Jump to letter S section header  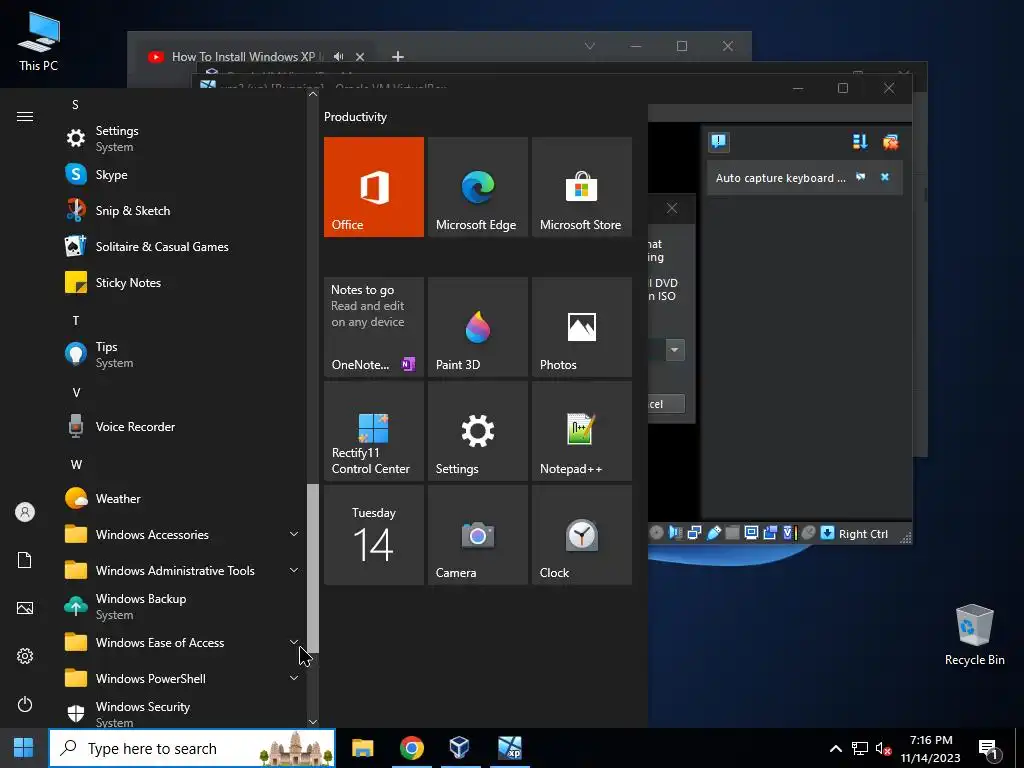point(75,104)
